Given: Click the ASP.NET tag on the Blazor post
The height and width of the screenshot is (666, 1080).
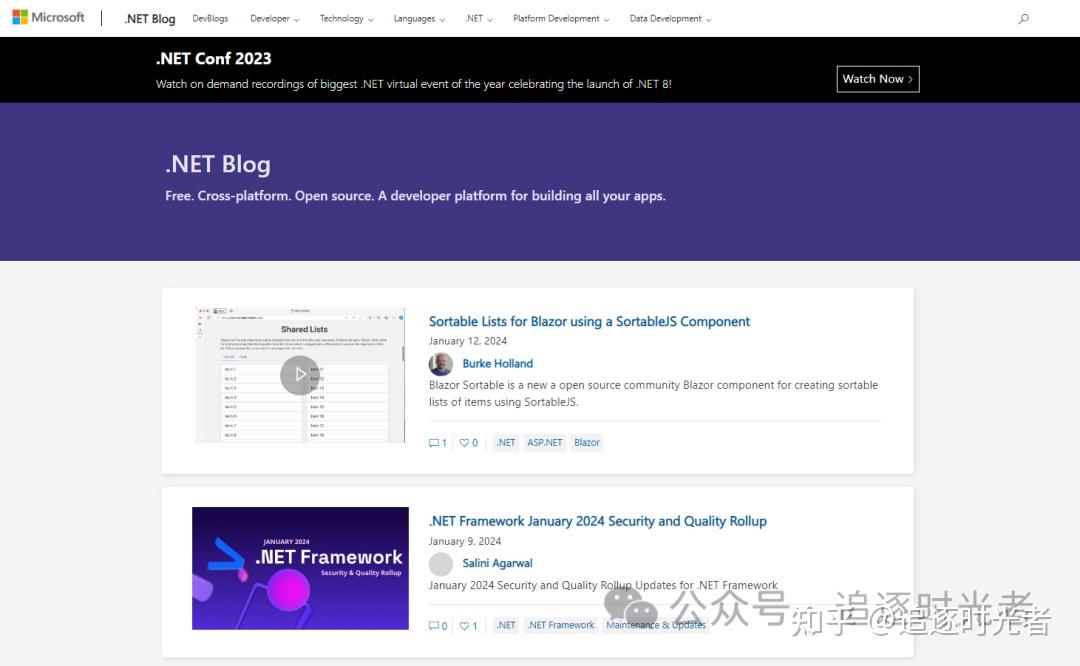Looking at the screenshot, I should [x=544, y=442].
